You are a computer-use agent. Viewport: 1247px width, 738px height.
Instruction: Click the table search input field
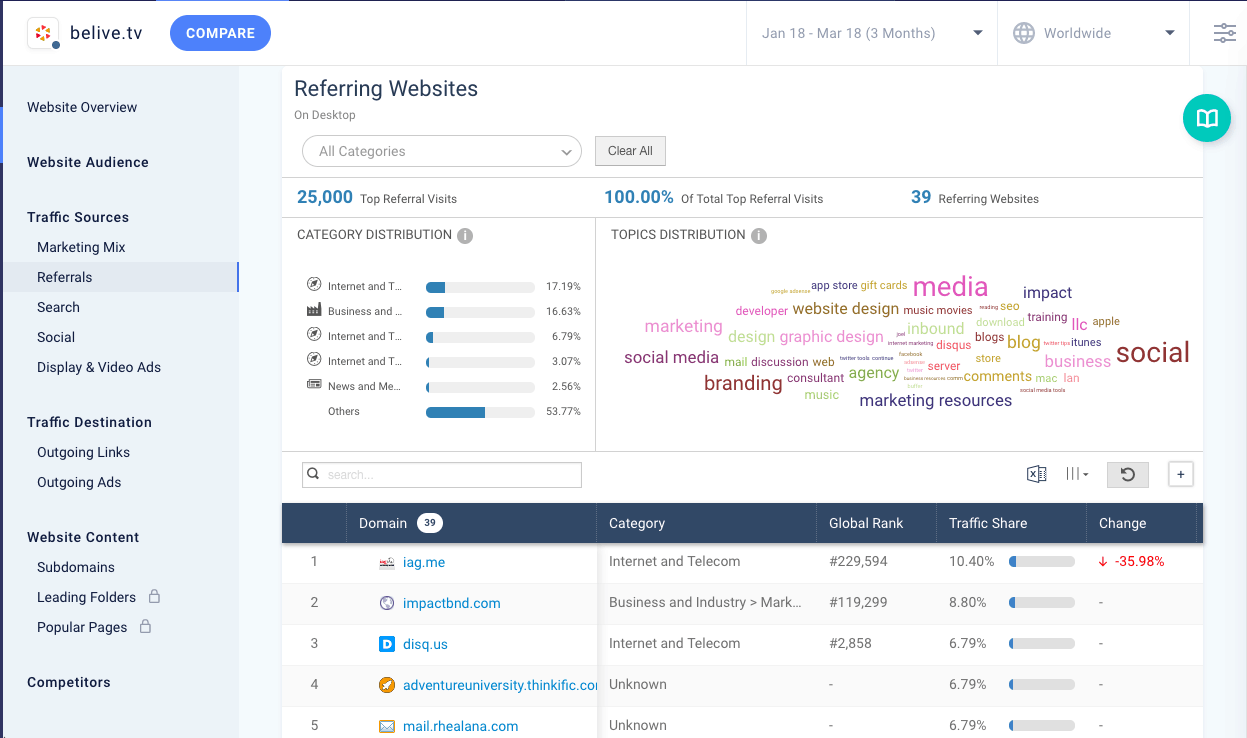click(x=442, y=475)
